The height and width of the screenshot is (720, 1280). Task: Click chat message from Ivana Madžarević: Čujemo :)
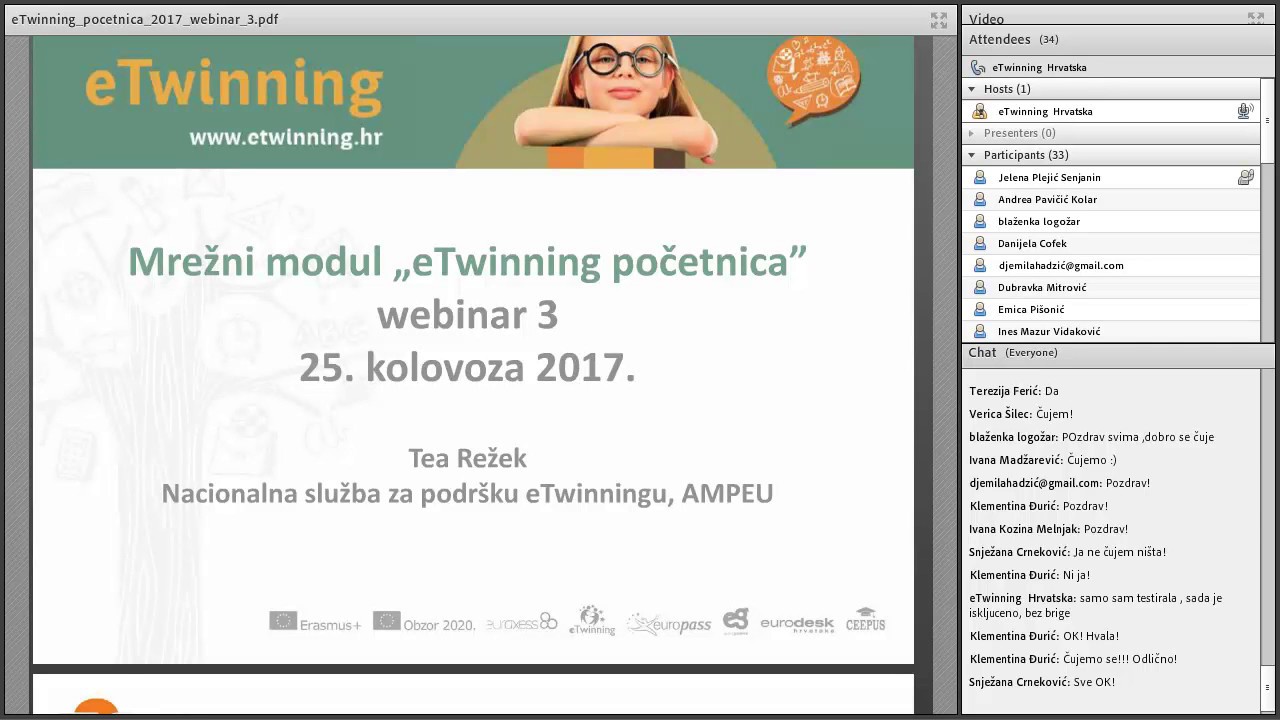coord(1043,460)
